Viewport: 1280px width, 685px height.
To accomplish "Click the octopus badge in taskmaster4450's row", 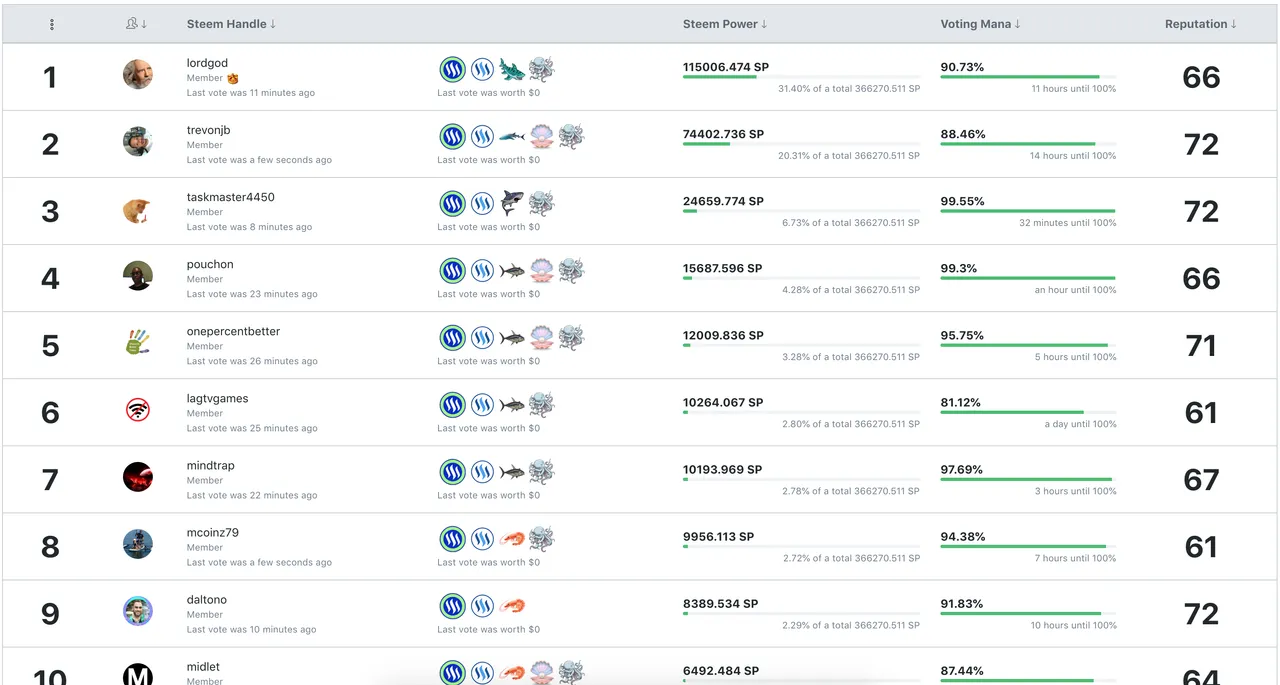I will click(x=541, y=203).
